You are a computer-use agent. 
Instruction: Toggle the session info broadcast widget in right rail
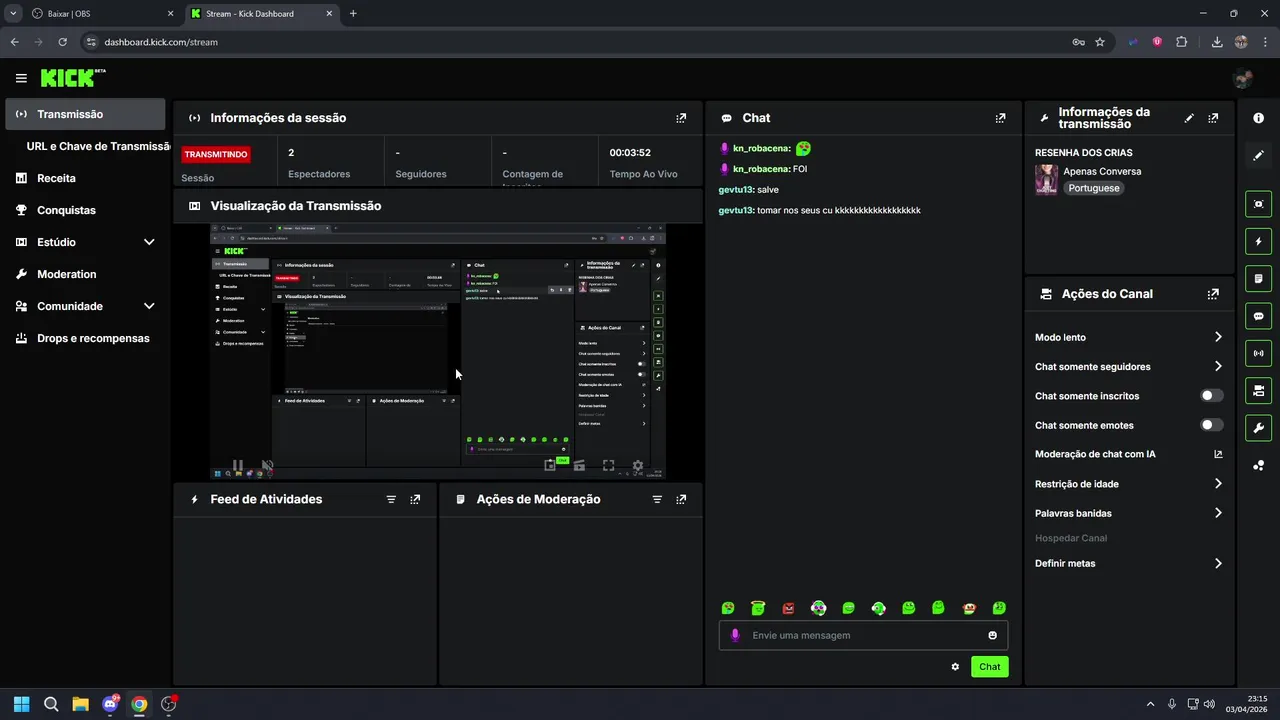click(x=1258, y=353)
